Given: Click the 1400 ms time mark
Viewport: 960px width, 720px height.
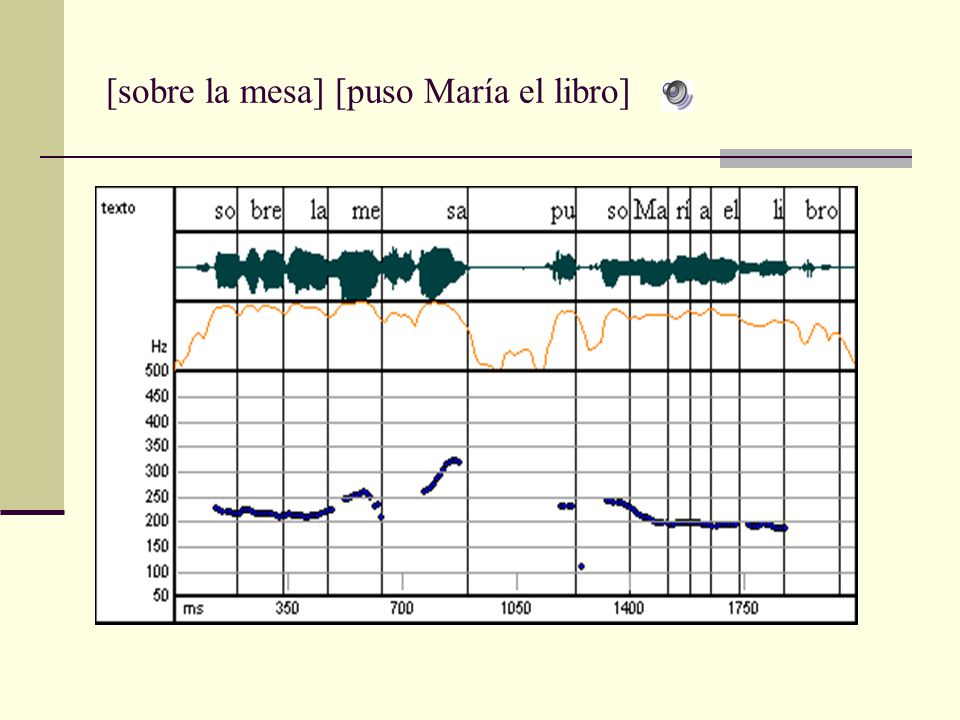Looking at the screenshot, I should (629, 608).
